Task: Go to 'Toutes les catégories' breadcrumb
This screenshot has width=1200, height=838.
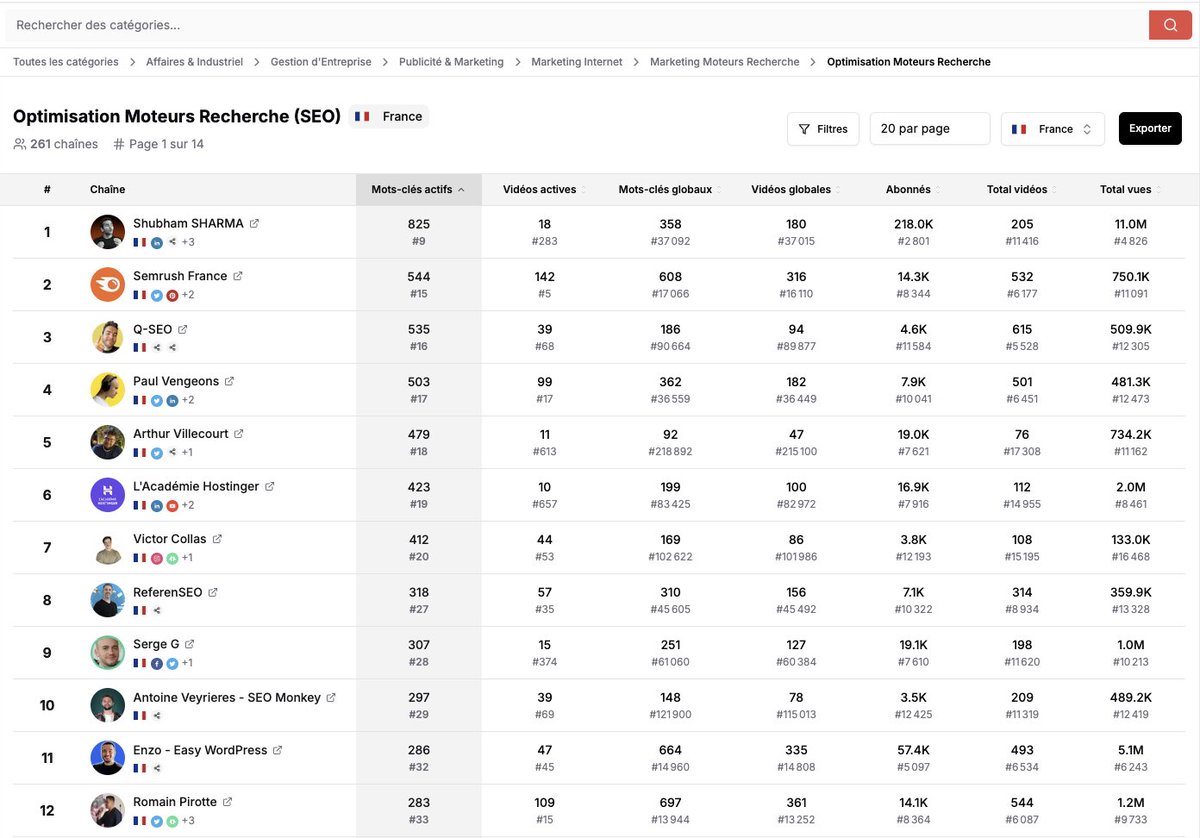Action: pos(66,62)
